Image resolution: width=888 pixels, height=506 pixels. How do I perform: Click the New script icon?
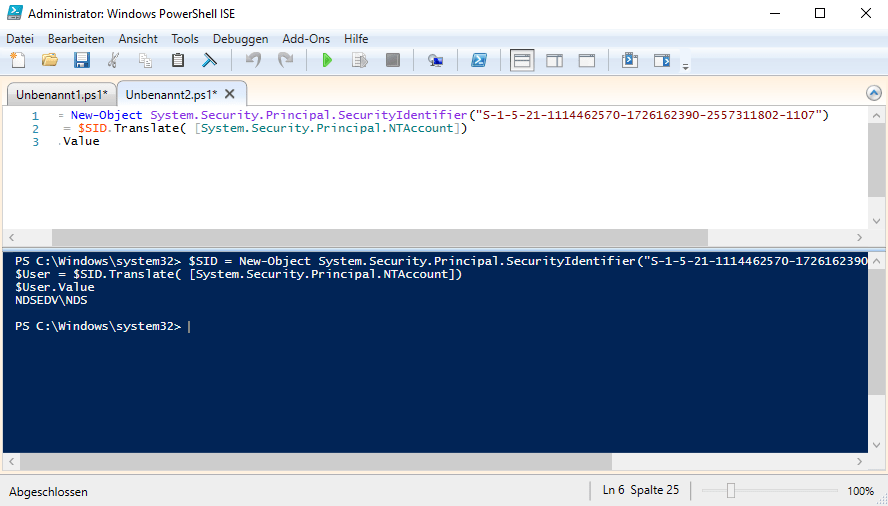(17, 60)
